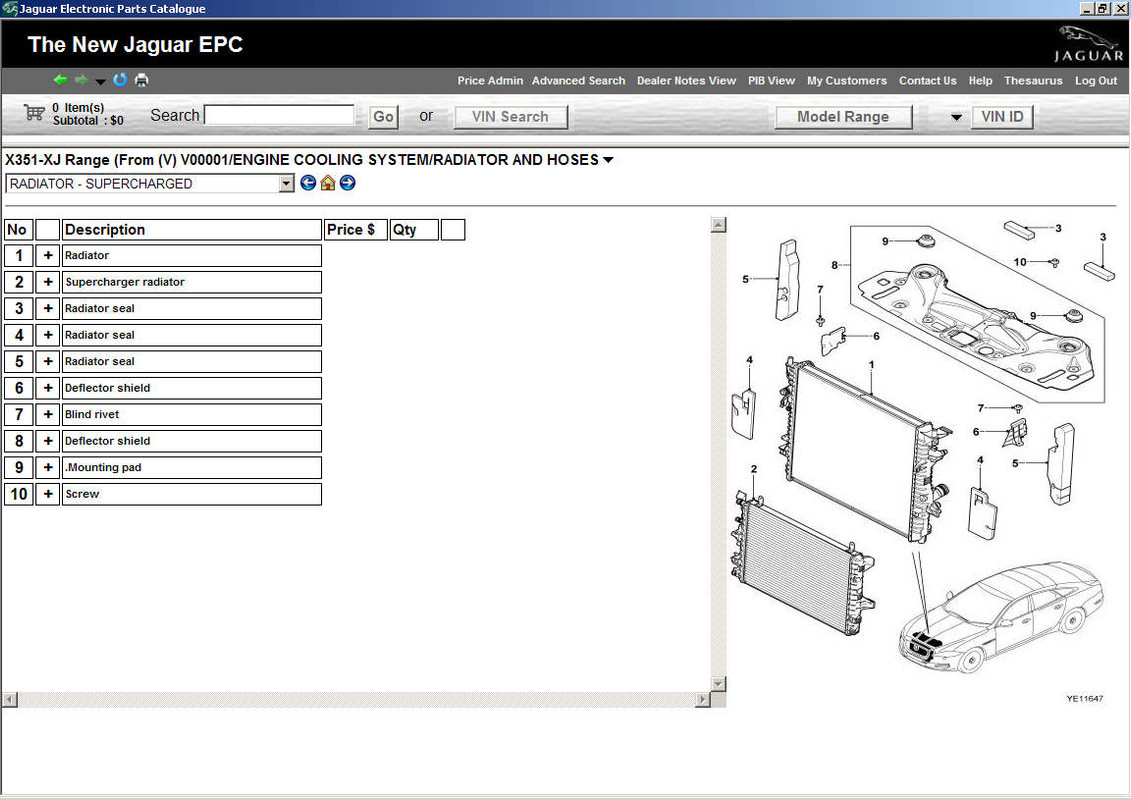This screenshot has width=1131, height=800.
Task: Select the Mounting pad description
Action: (x=192, y=467)
